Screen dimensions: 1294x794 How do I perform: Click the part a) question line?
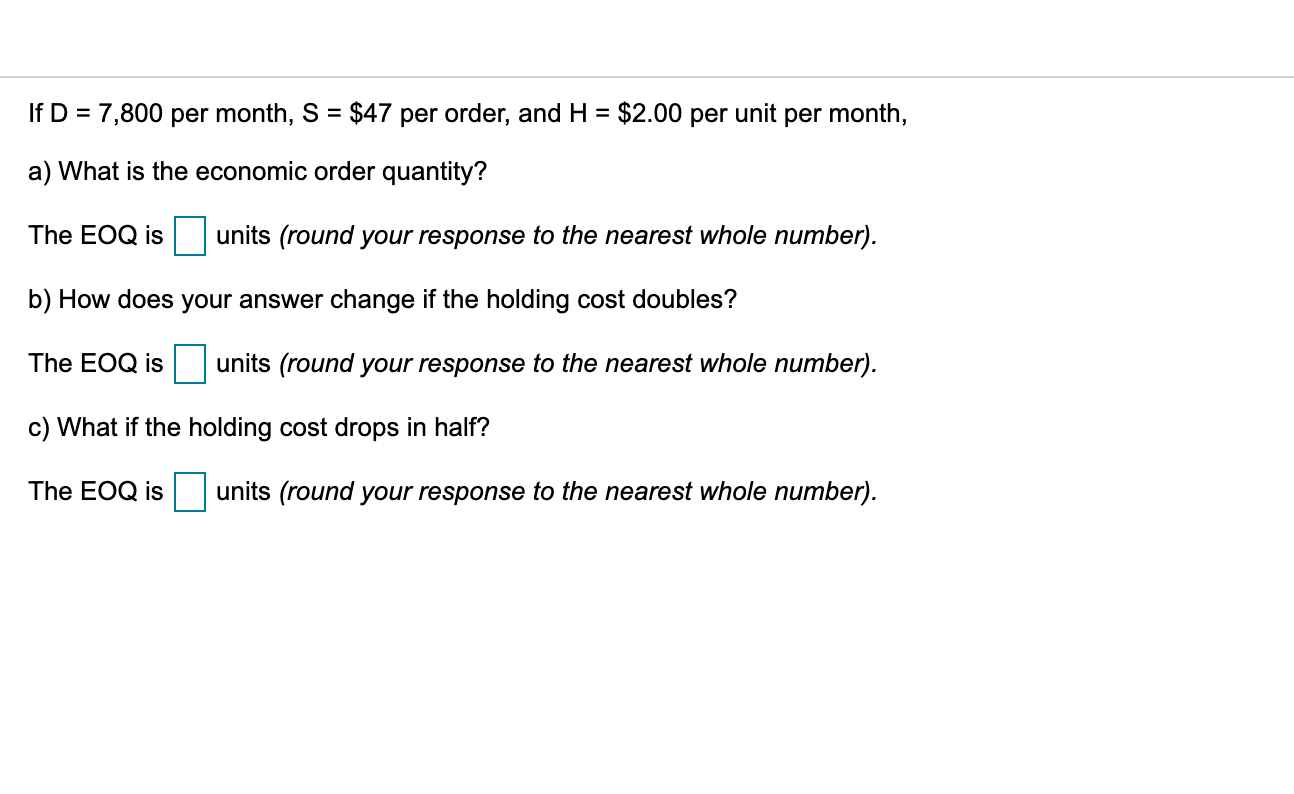(257, 171)
